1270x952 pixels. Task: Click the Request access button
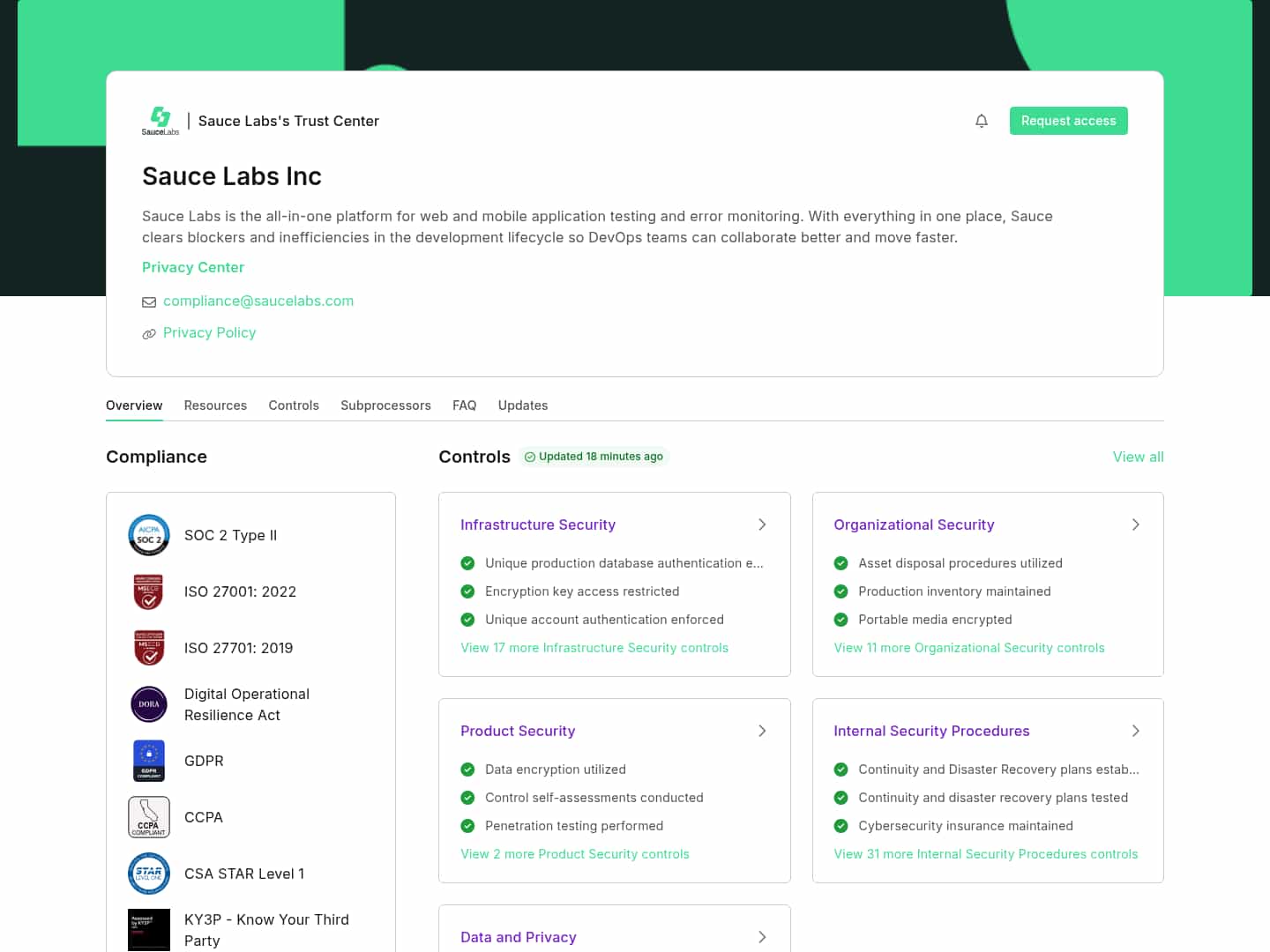[x=1068, y=121]
